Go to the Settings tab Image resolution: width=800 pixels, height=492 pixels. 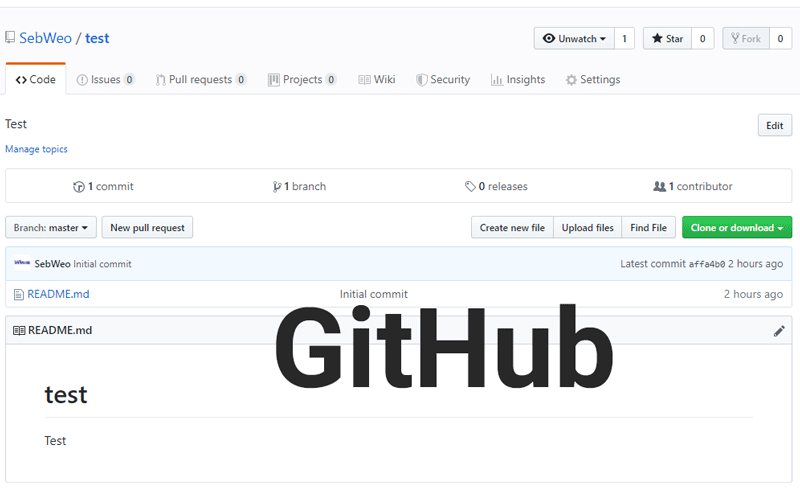click(592, 80)
